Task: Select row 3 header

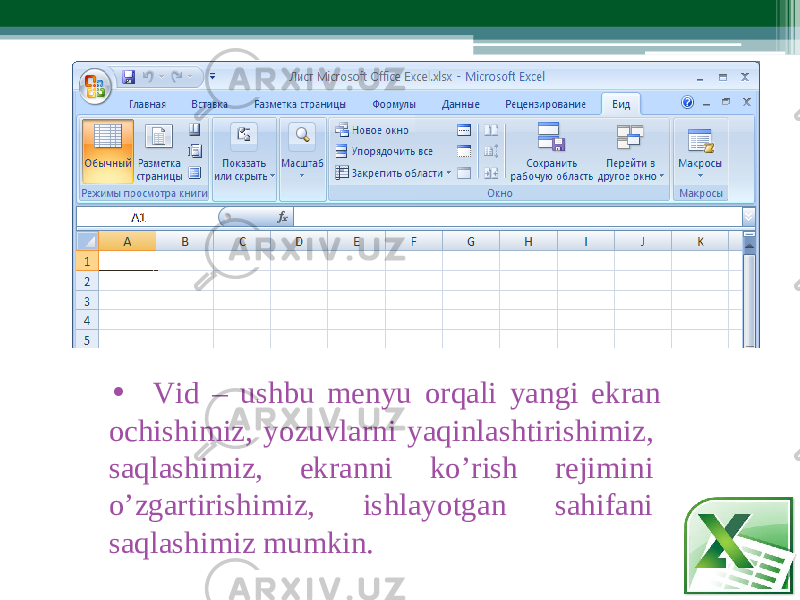Action: pos(87,301)
